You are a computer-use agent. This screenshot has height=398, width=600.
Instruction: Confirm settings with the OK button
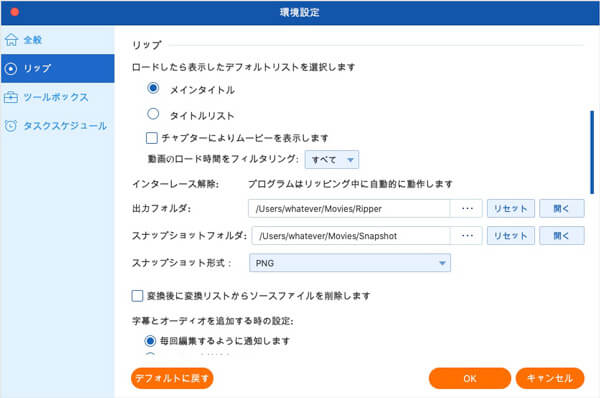click(x=470, y=378)
